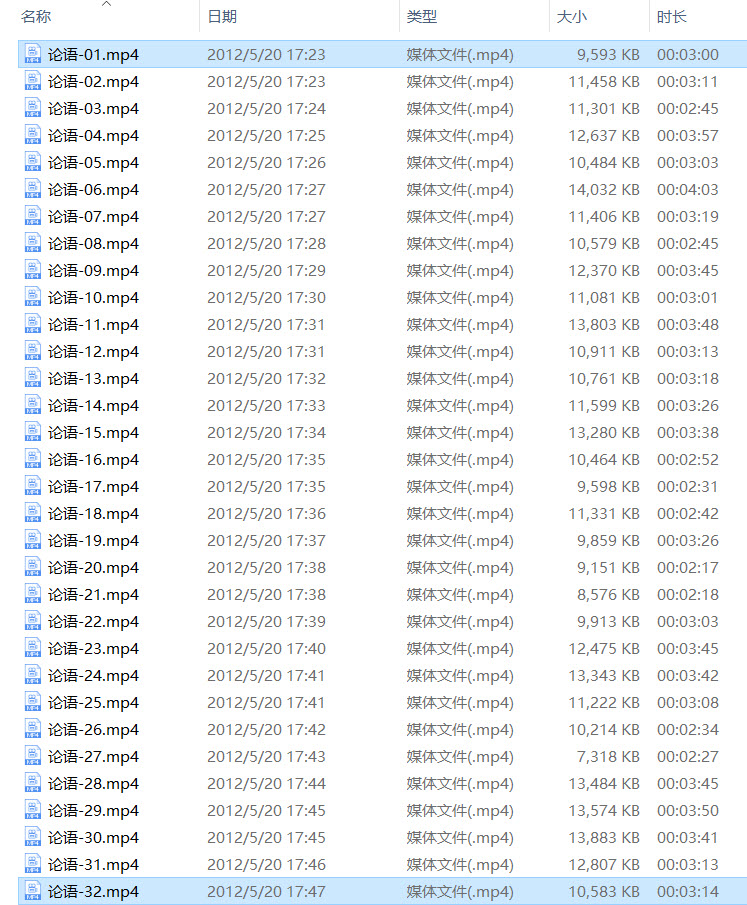Sort list by the 日期 column header
Viewport: 747px width, 905px height.
click(222, 17)
